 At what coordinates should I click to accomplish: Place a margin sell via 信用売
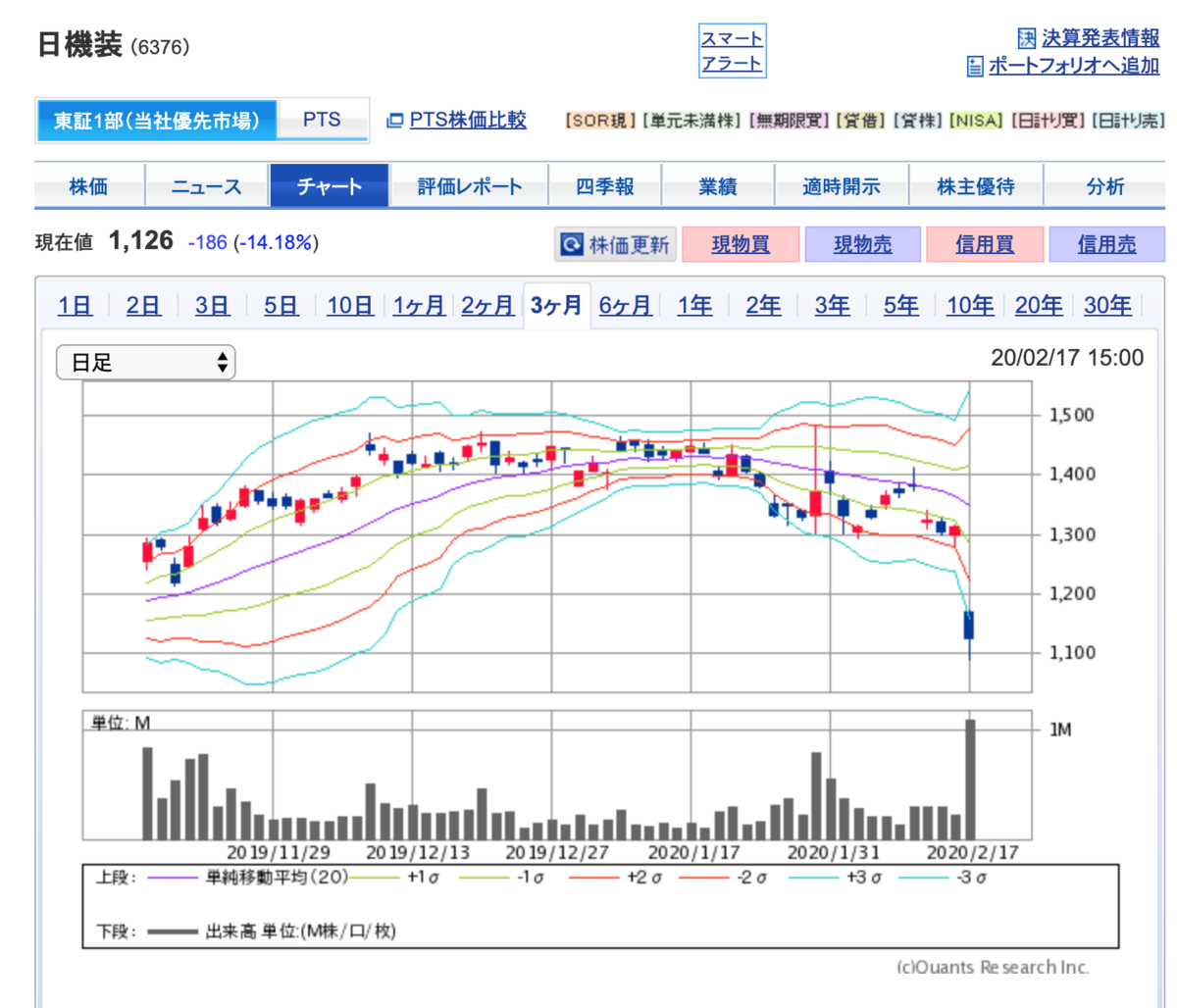pyautogui.click(x=1107, y=244)
